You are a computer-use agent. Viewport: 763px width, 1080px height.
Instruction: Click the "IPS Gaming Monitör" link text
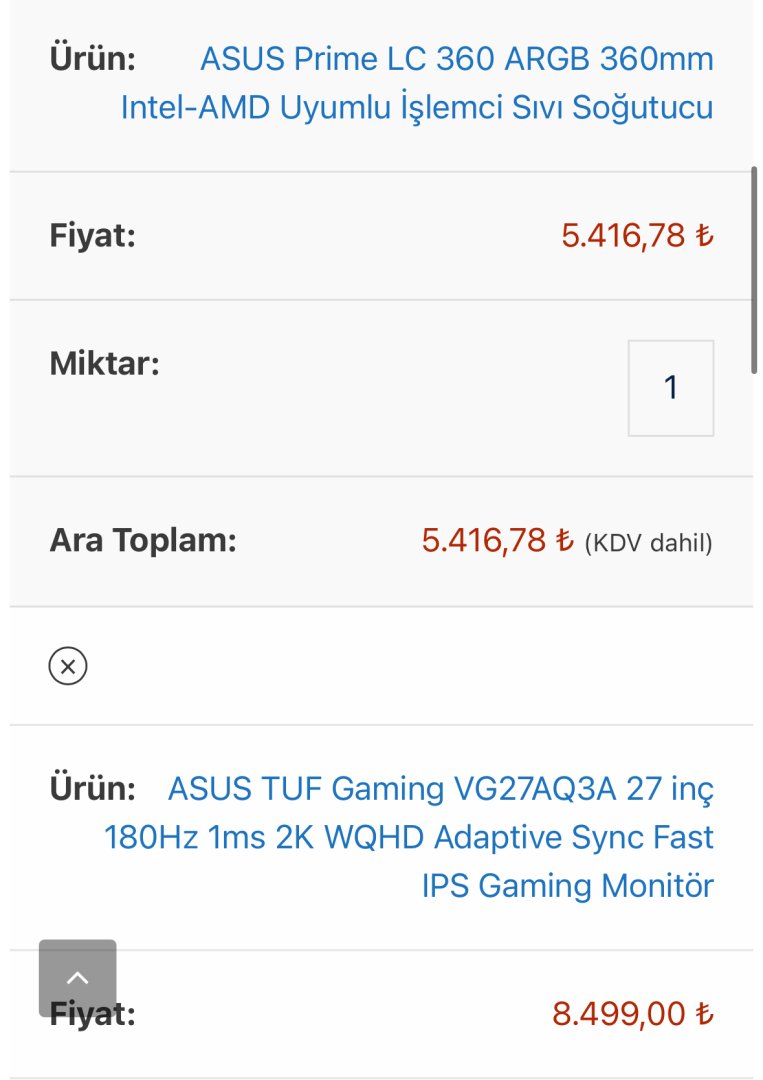tap(567, 886)
